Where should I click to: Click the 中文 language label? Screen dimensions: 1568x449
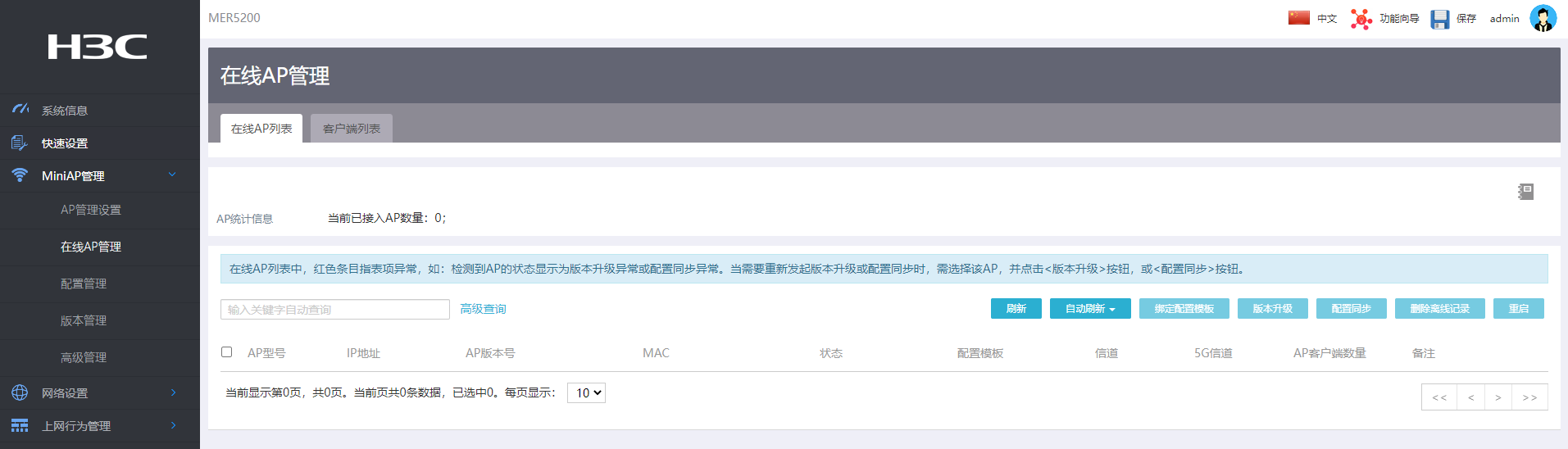(x=1327, y=18)
